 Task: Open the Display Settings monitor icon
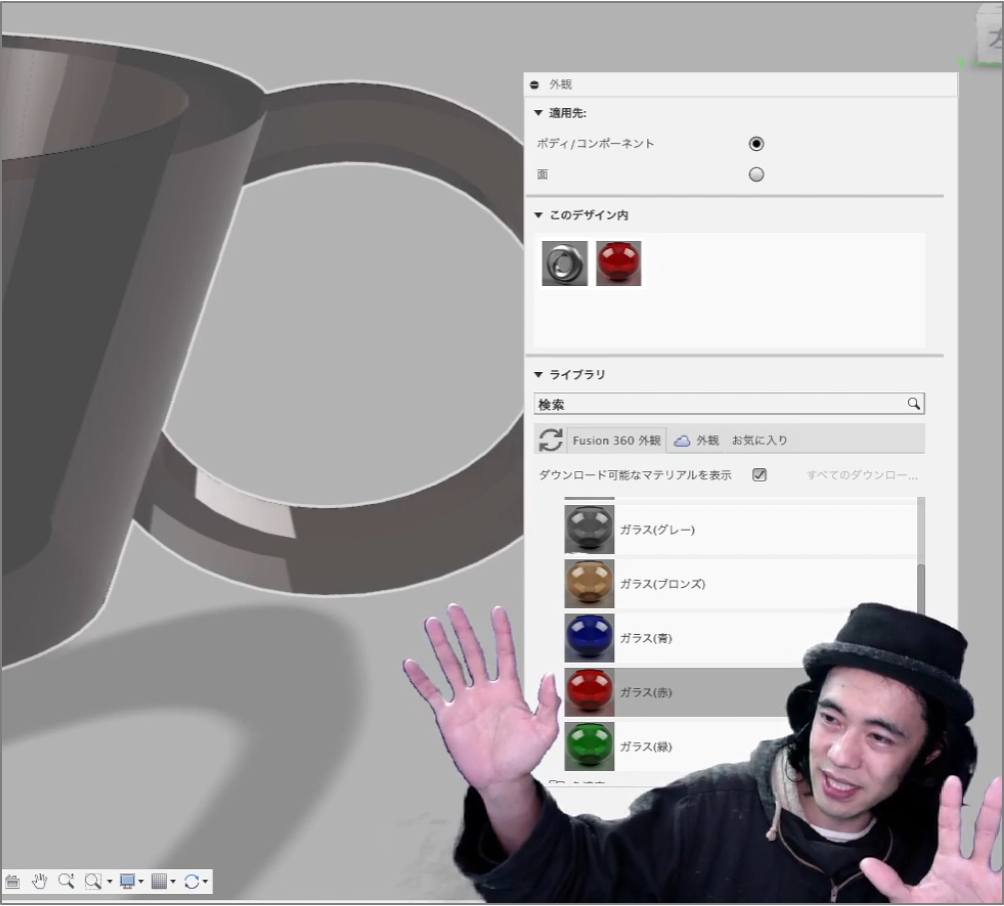pyautogui.click(x=127, y=881)
